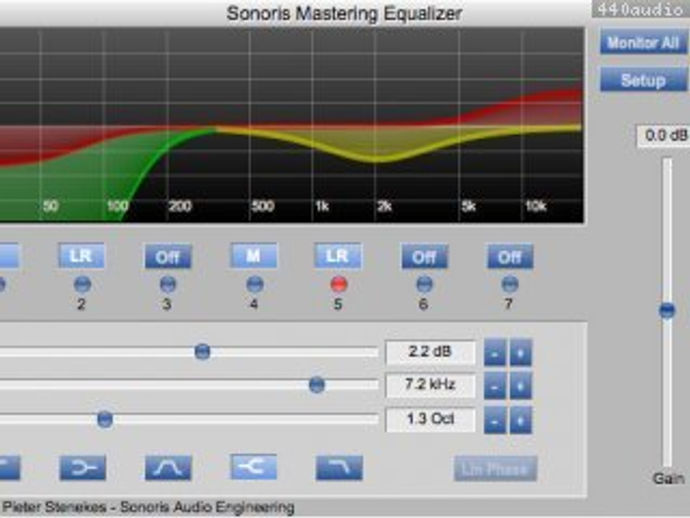
Task: Increase gain with plus next to 2.2 dB
Action: point(521,353)
